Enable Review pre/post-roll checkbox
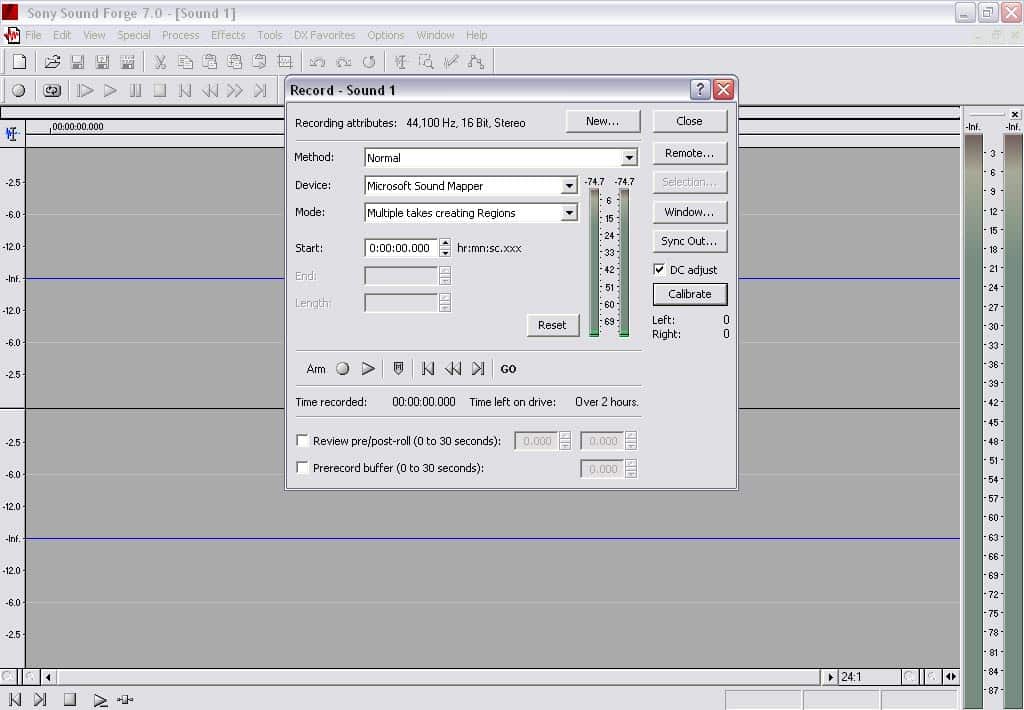The image size is (1024, 710). pos(302,441)
